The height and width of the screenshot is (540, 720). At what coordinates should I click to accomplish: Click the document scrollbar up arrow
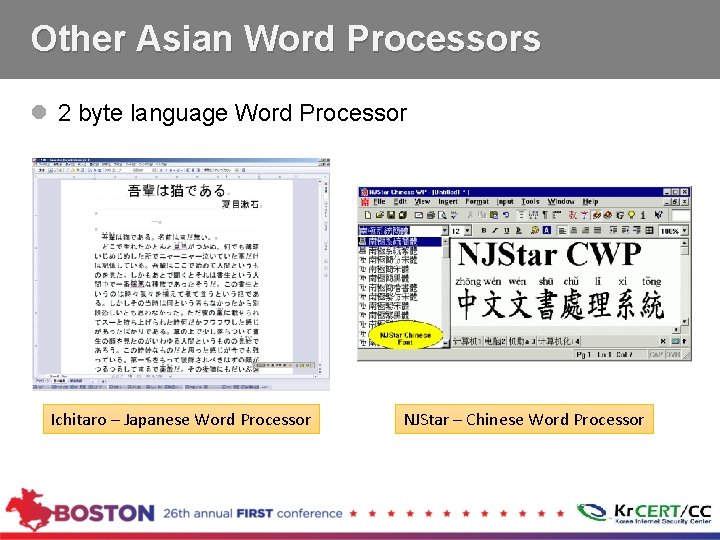(685, 242)
